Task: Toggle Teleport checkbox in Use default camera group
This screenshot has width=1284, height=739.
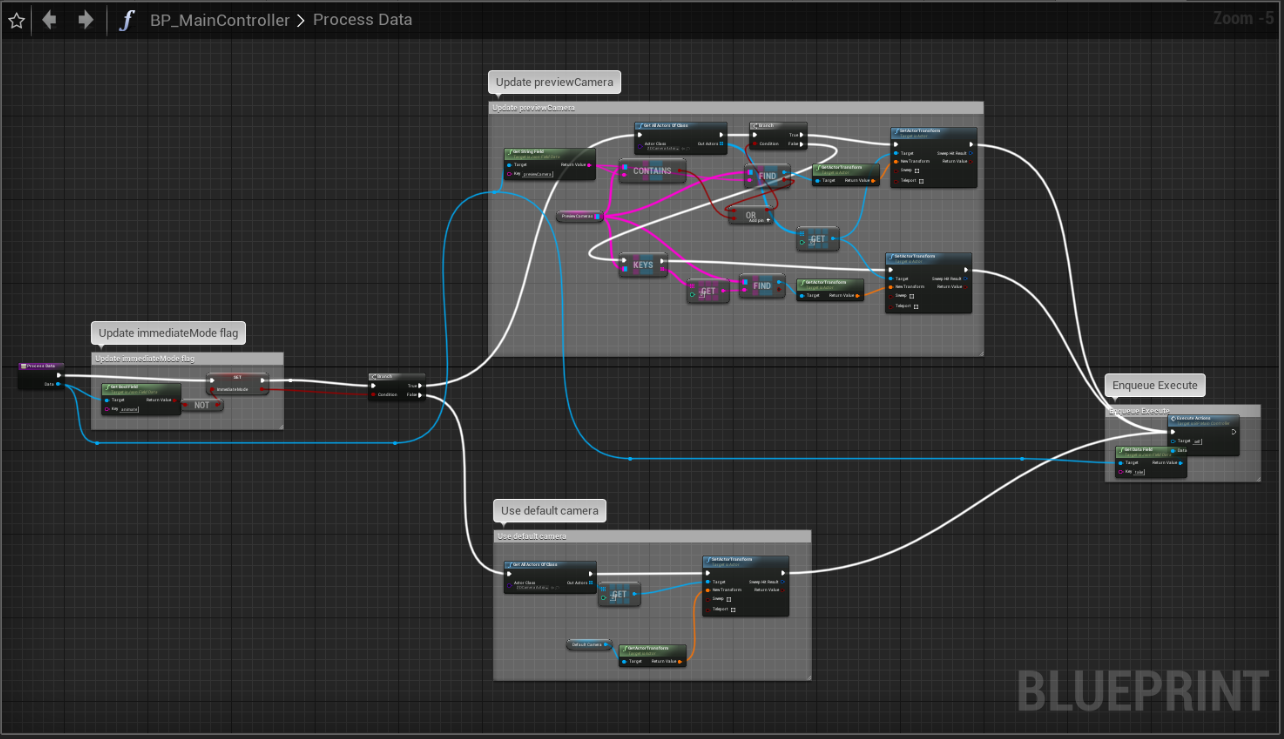Action: 733,609
